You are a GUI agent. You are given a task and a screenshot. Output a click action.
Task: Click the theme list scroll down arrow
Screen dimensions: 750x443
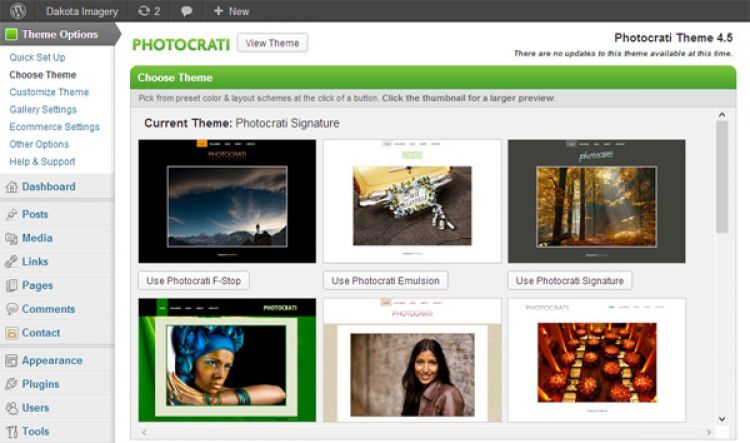pos(722,419)
